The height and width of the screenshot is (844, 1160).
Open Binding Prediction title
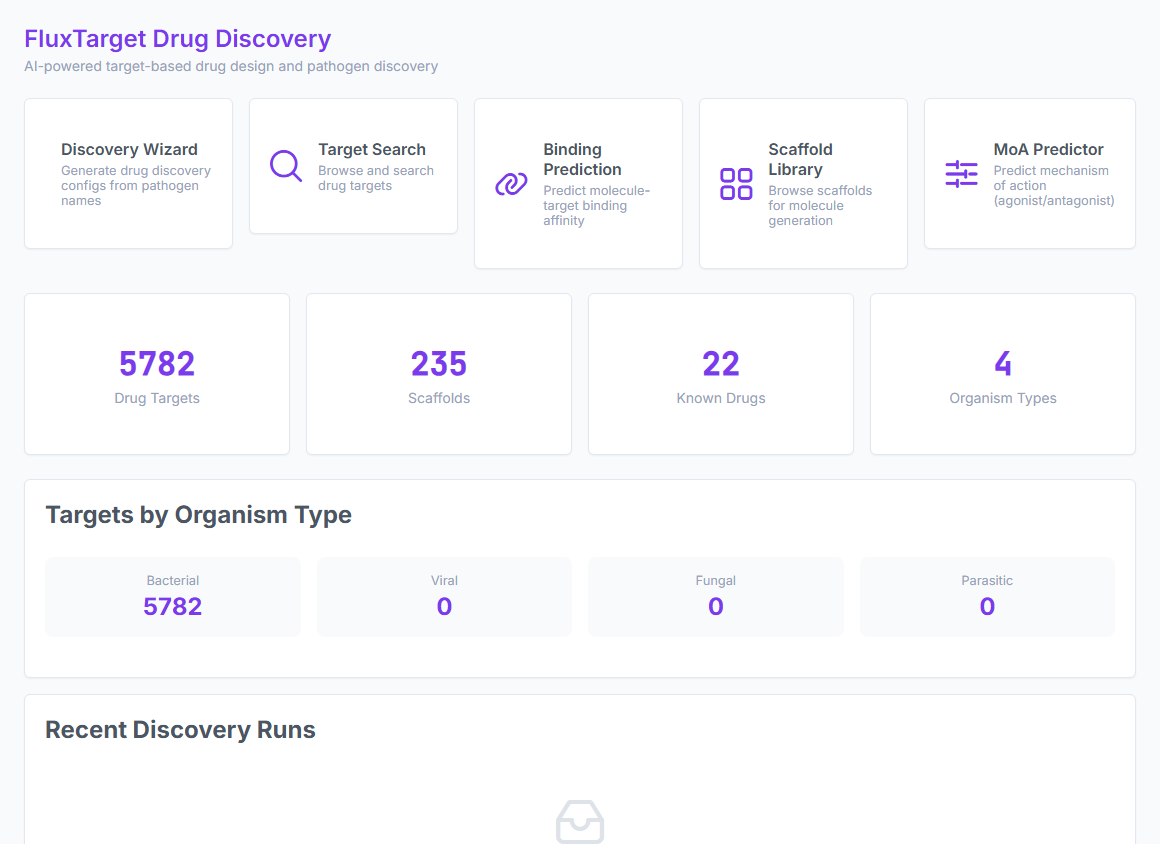coord(582,159)
